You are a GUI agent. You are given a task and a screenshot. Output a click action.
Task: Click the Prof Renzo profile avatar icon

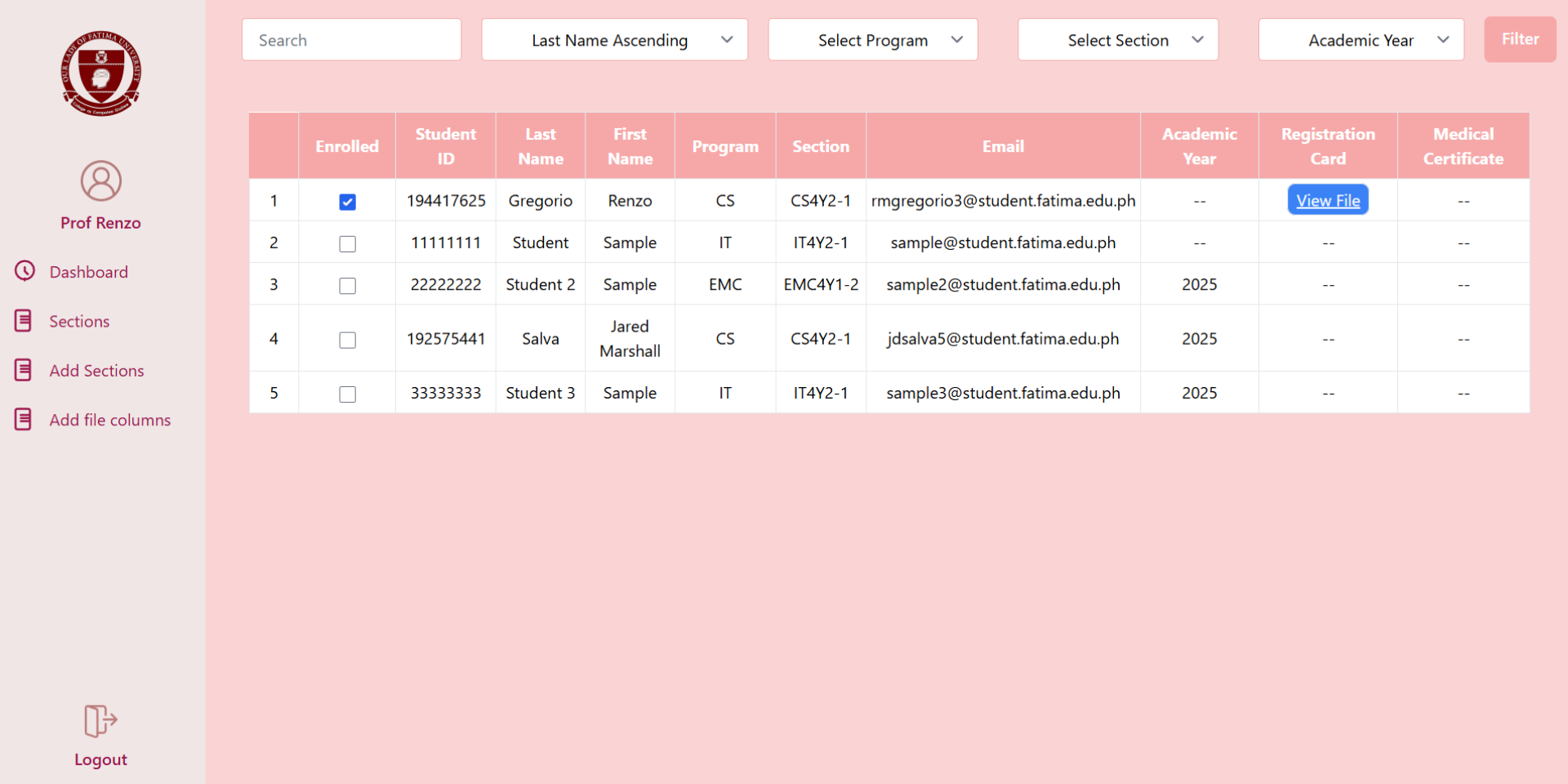[x=100, y=181]
